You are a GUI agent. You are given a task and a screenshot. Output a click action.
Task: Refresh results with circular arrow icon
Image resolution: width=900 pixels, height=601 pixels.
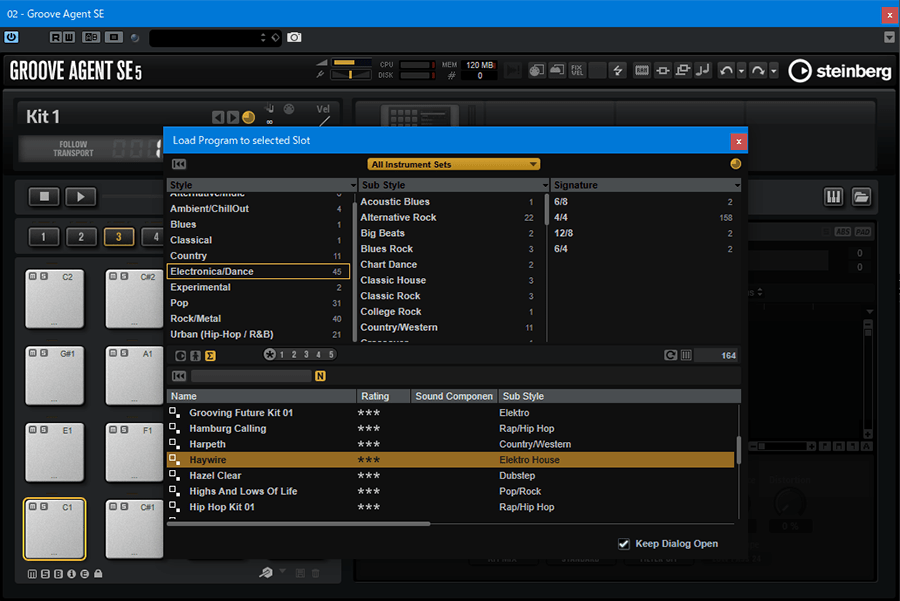coord(670,355)
